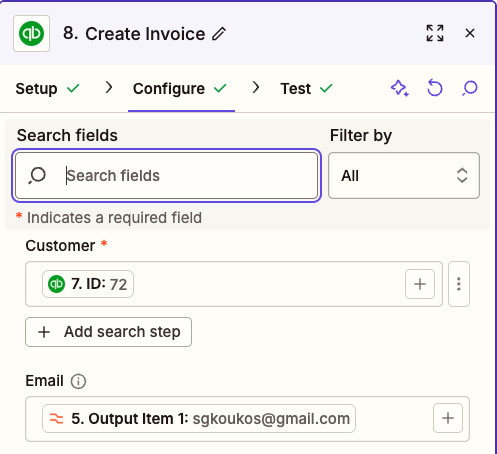This screenshot has width=497, height=454.
Task: Click the search icon in the tab bar
Action: [x=470, y=88]
